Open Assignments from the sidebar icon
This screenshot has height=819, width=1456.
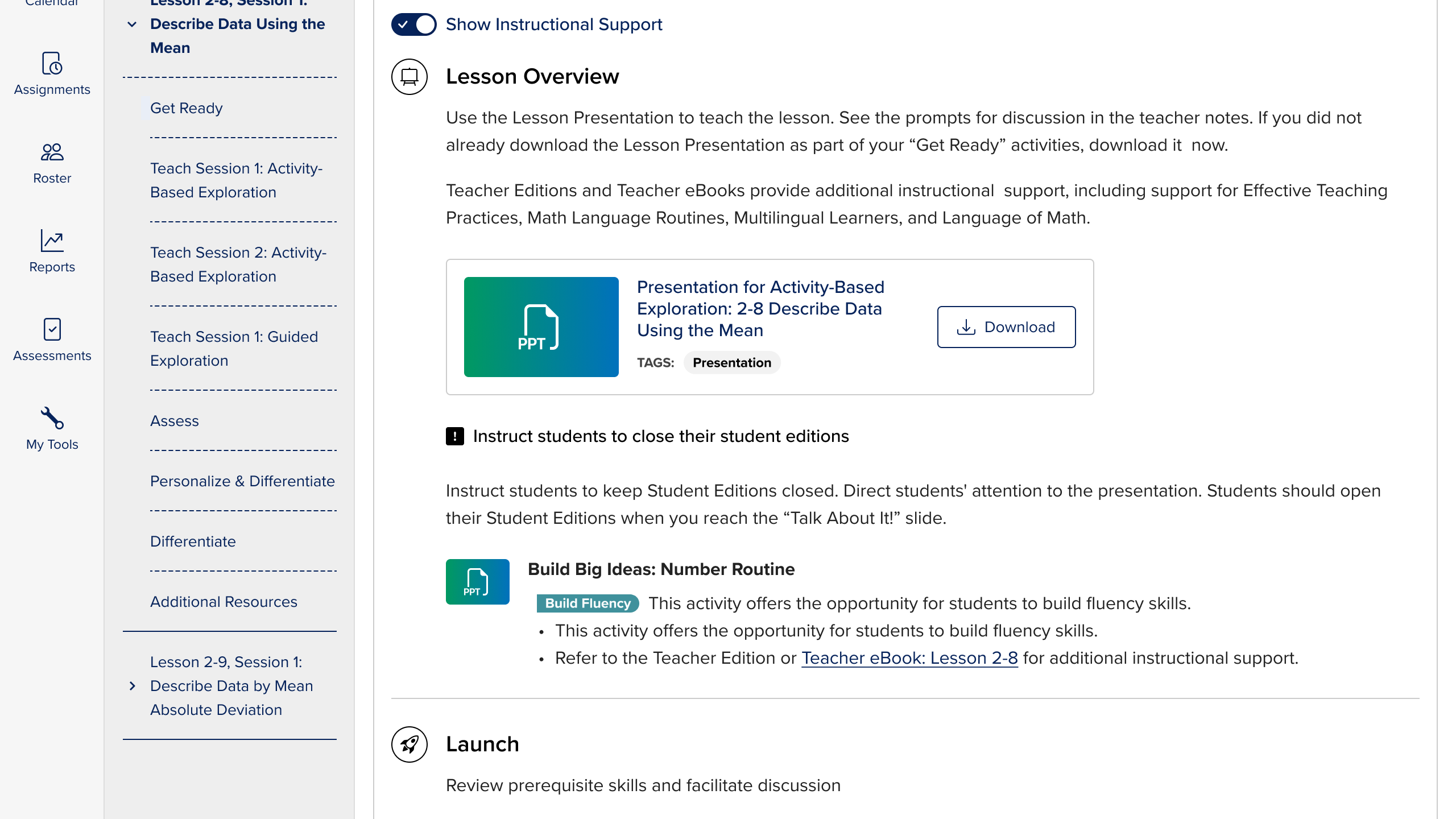pos(52,64)
